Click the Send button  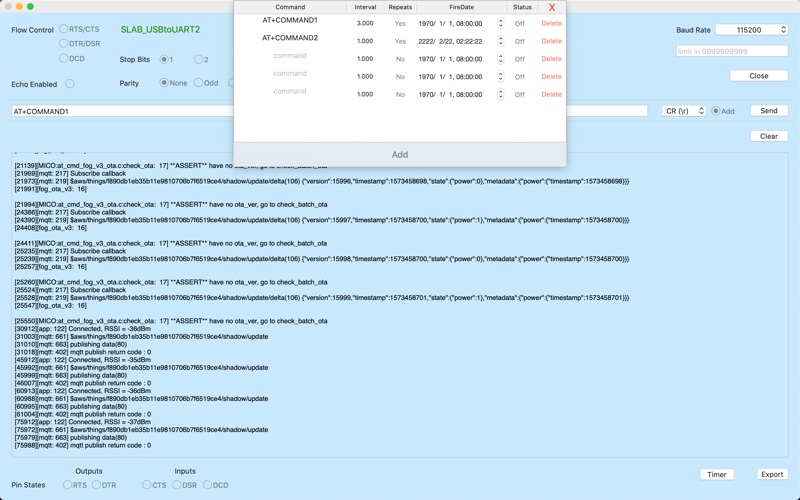coord(769,111)
